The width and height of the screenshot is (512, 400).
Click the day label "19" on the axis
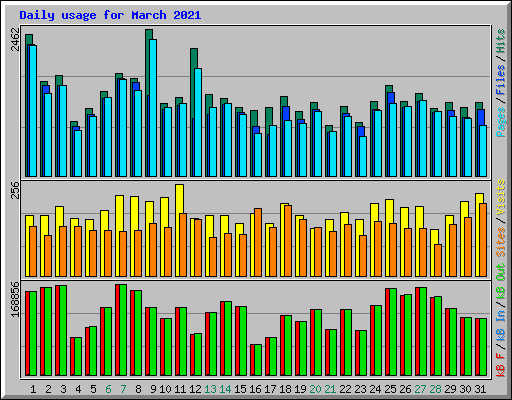tap(300, 389)
